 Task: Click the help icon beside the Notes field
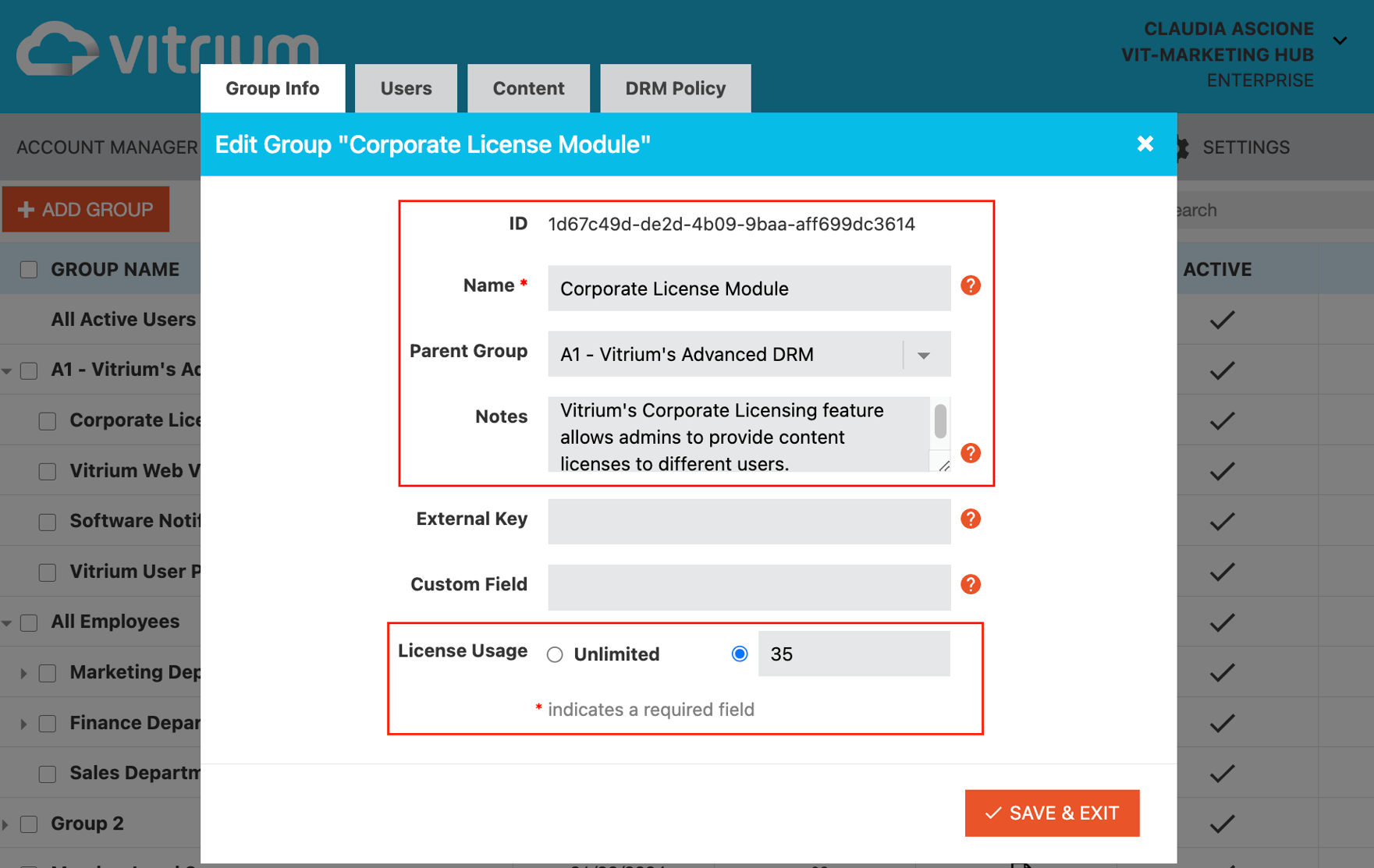point(970,453)
